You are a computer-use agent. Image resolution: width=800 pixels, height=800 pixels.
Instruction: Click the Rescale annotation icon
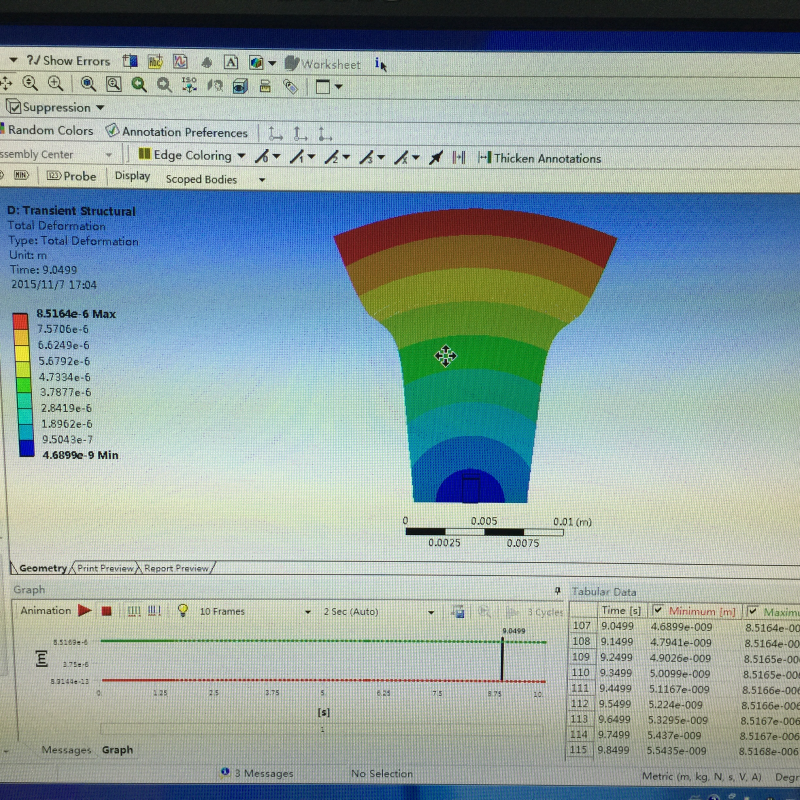click(x=265, y=86)
